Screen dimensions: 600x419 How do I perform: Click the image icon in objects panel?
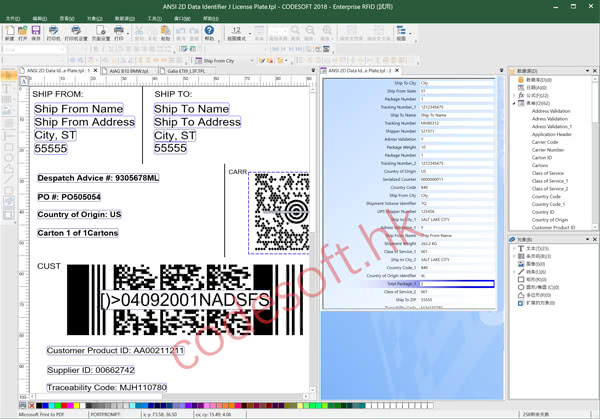coord(520,264)
